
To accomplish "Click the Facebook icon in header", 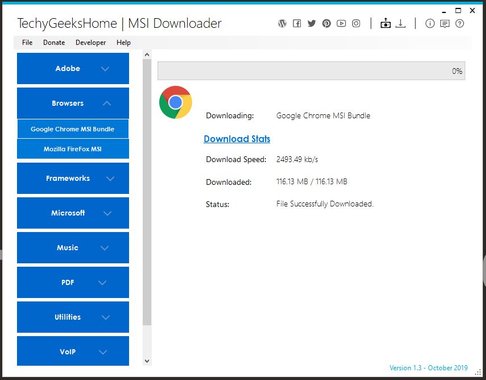I will [x=297, y=23].
